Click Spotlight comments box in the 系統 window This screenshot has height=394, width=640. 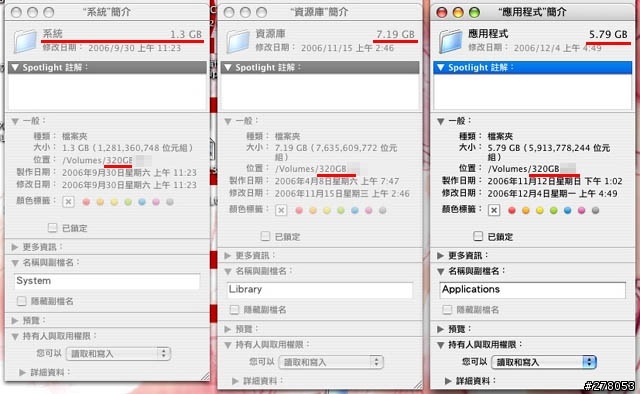[x=107, y=92]
